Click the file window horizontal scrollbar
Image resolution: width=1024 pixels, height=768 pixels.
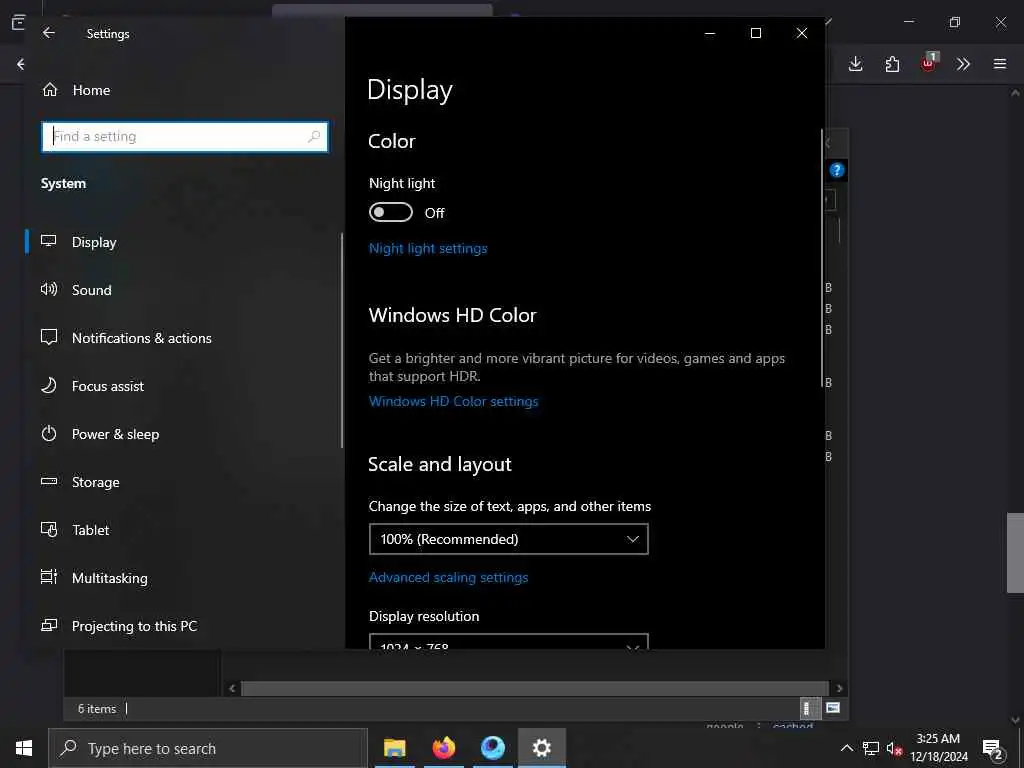coord(536,688)
